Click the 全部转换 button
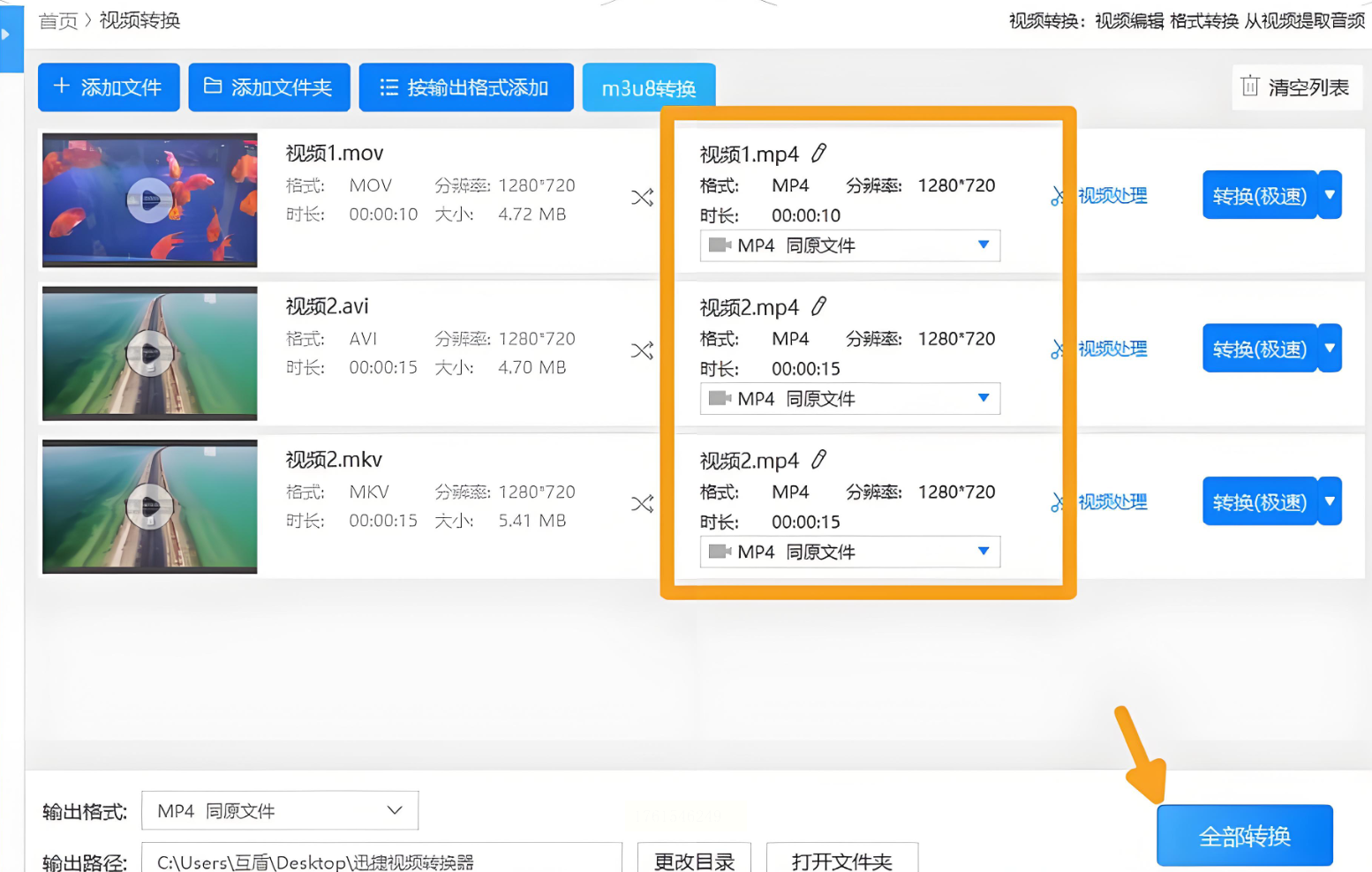1372x872 pixels. pos(1244,836)
